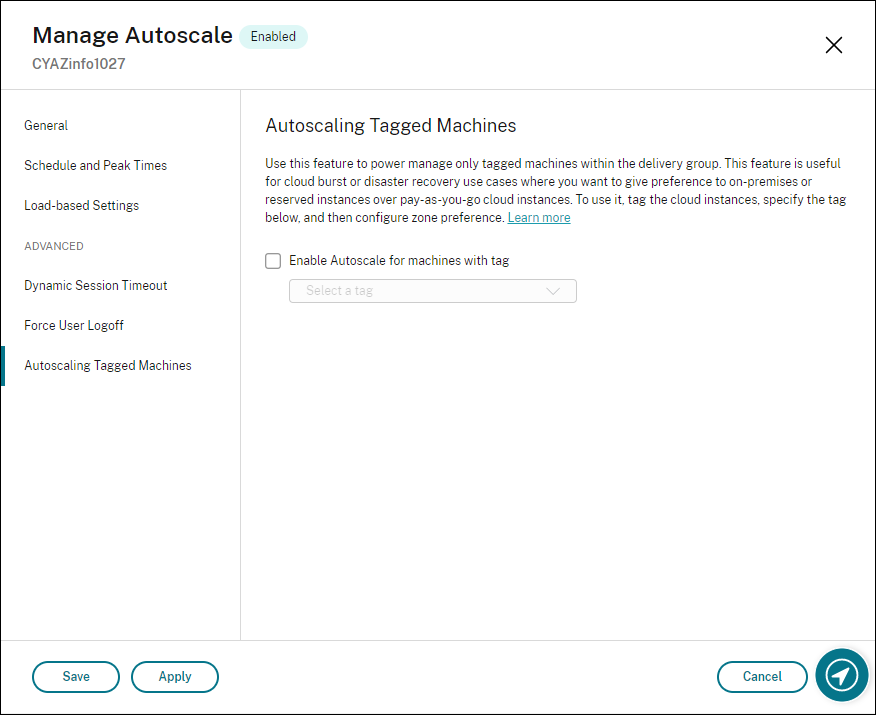Open Load-based Settings

[x=80, y=205]
